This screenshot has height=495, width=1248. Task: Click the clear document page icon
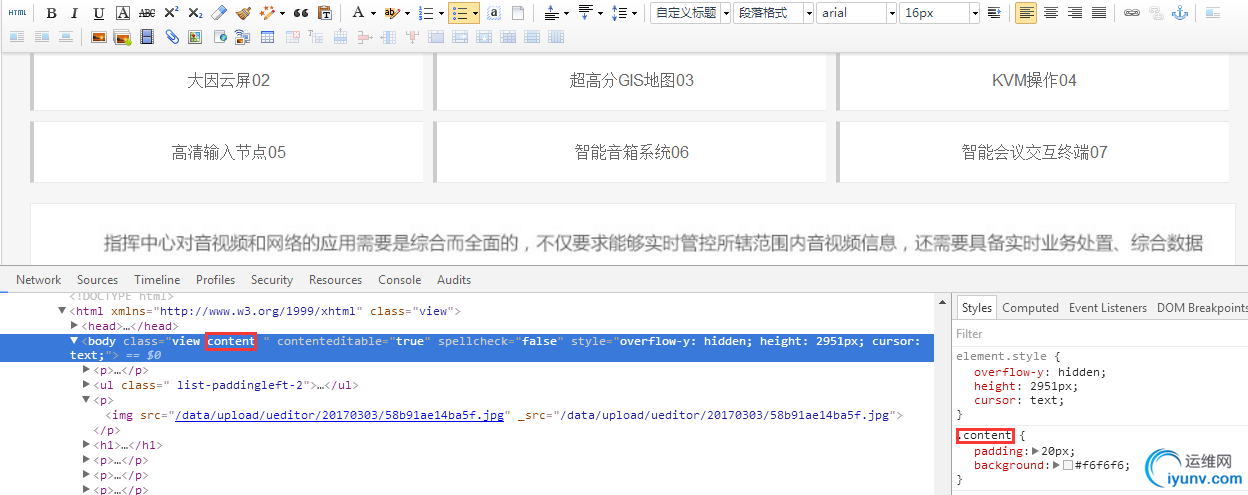518,13
